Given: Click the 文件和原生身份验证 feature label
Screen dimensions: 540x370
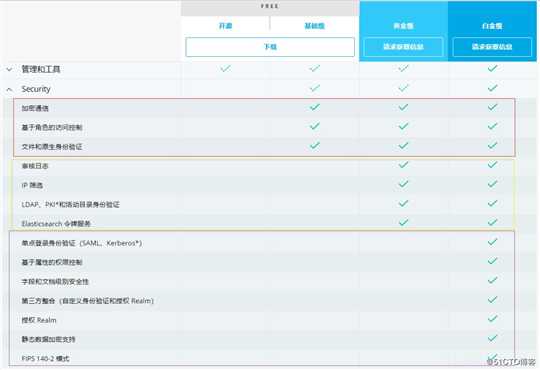Looking at the screenshot, I should pyautogui.click(x=52, y=147).
